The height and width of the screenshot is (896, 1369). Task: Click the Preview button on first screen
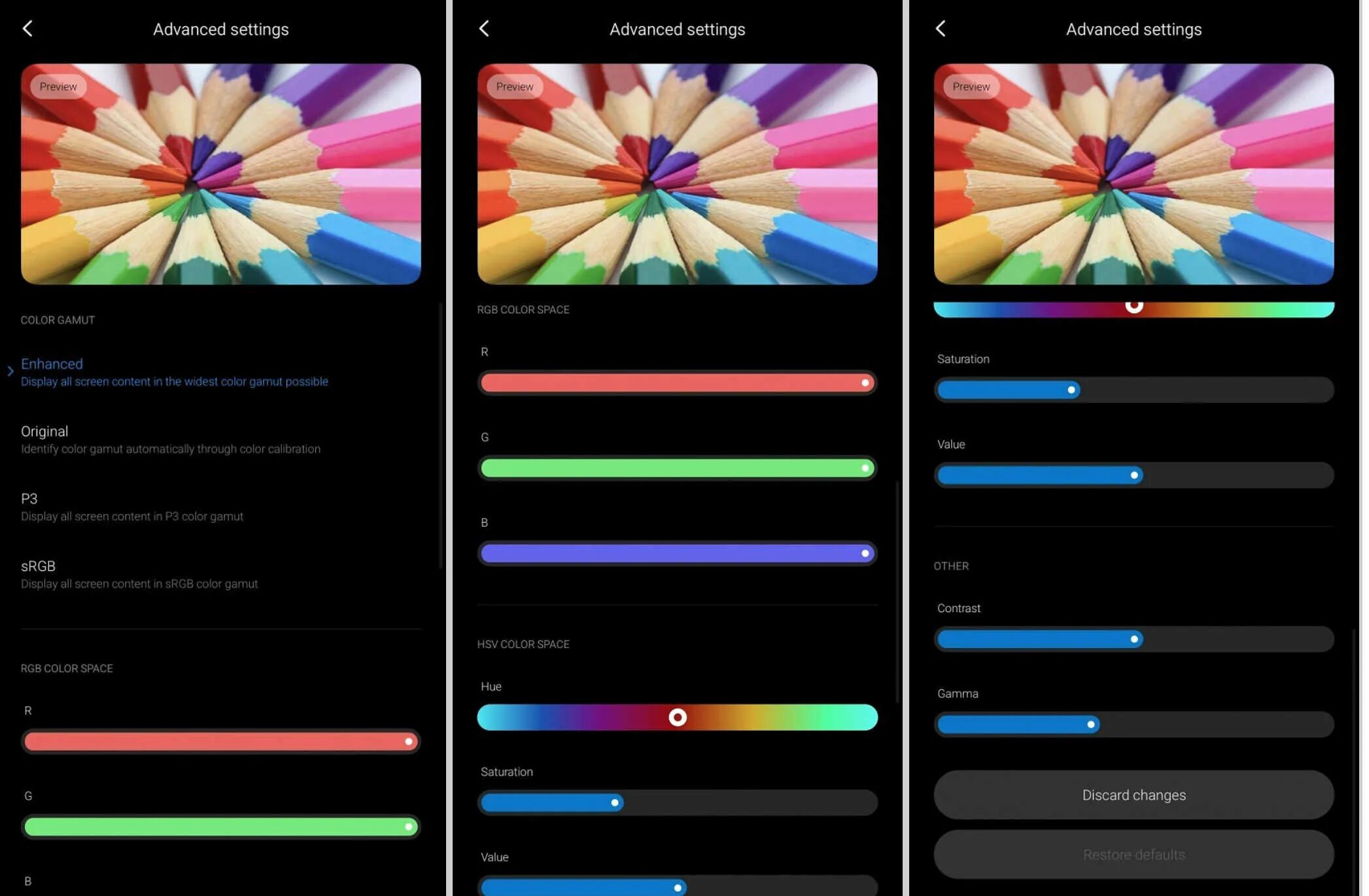(x=57, y=86)
